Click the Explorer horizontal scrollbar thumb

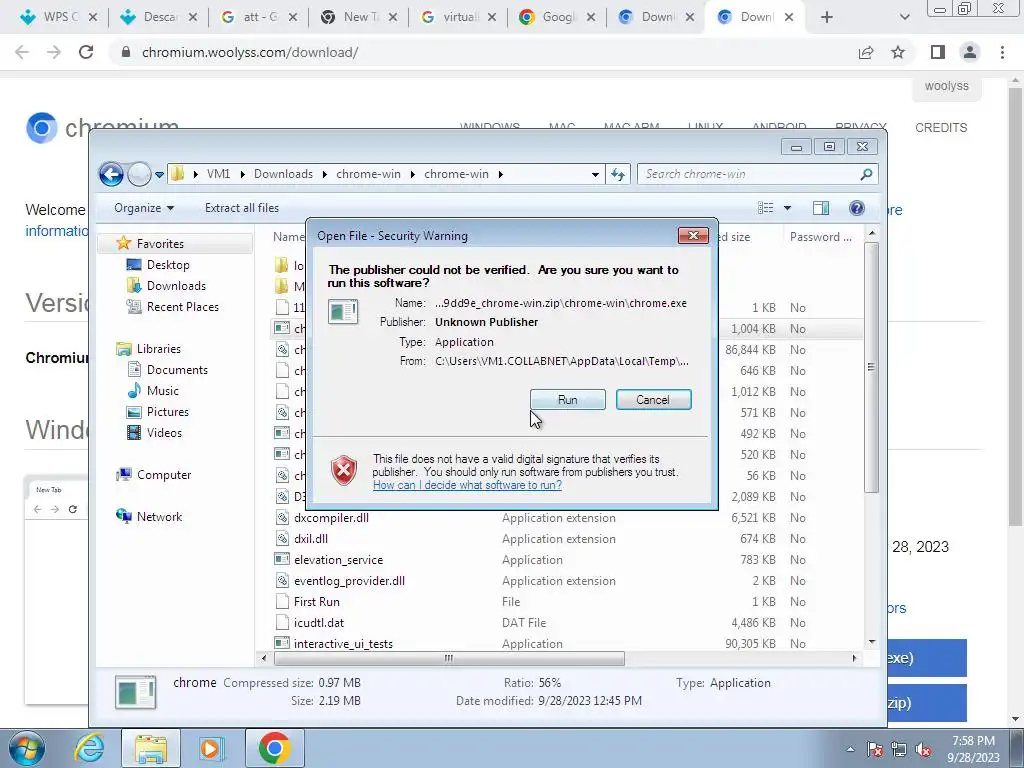tap(449, 658)
